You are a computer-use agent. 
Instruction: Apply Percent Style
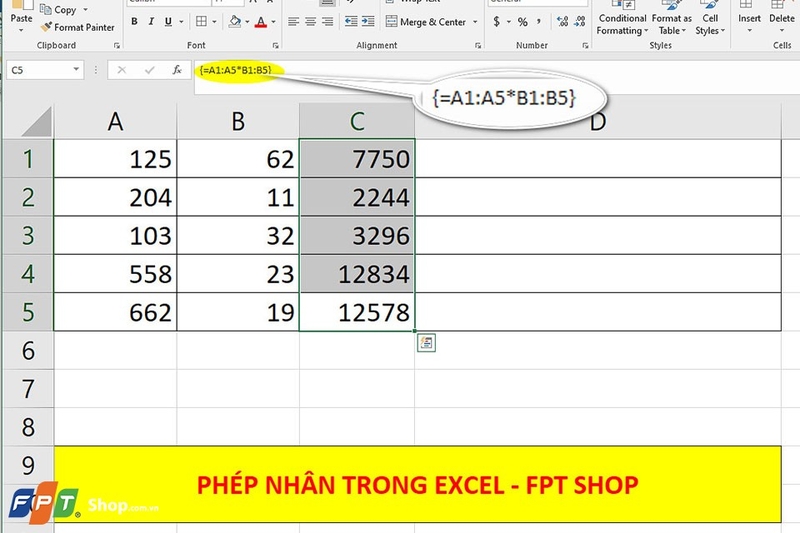(522, 21)
